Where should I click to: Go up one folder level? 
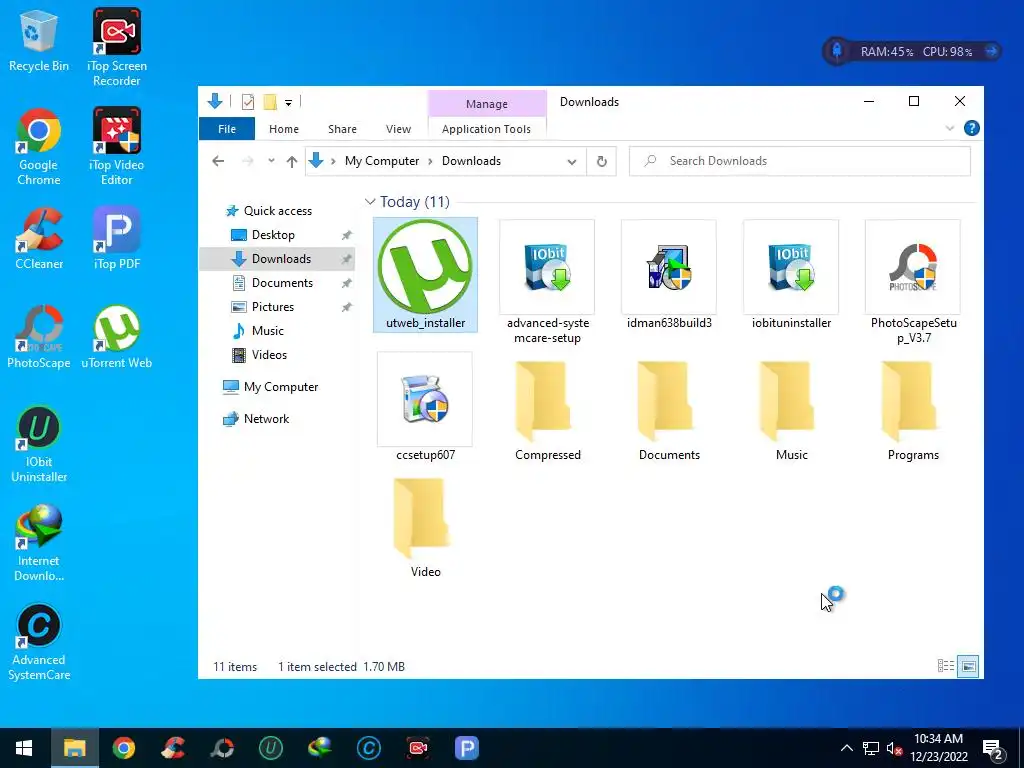coord(292,161)
